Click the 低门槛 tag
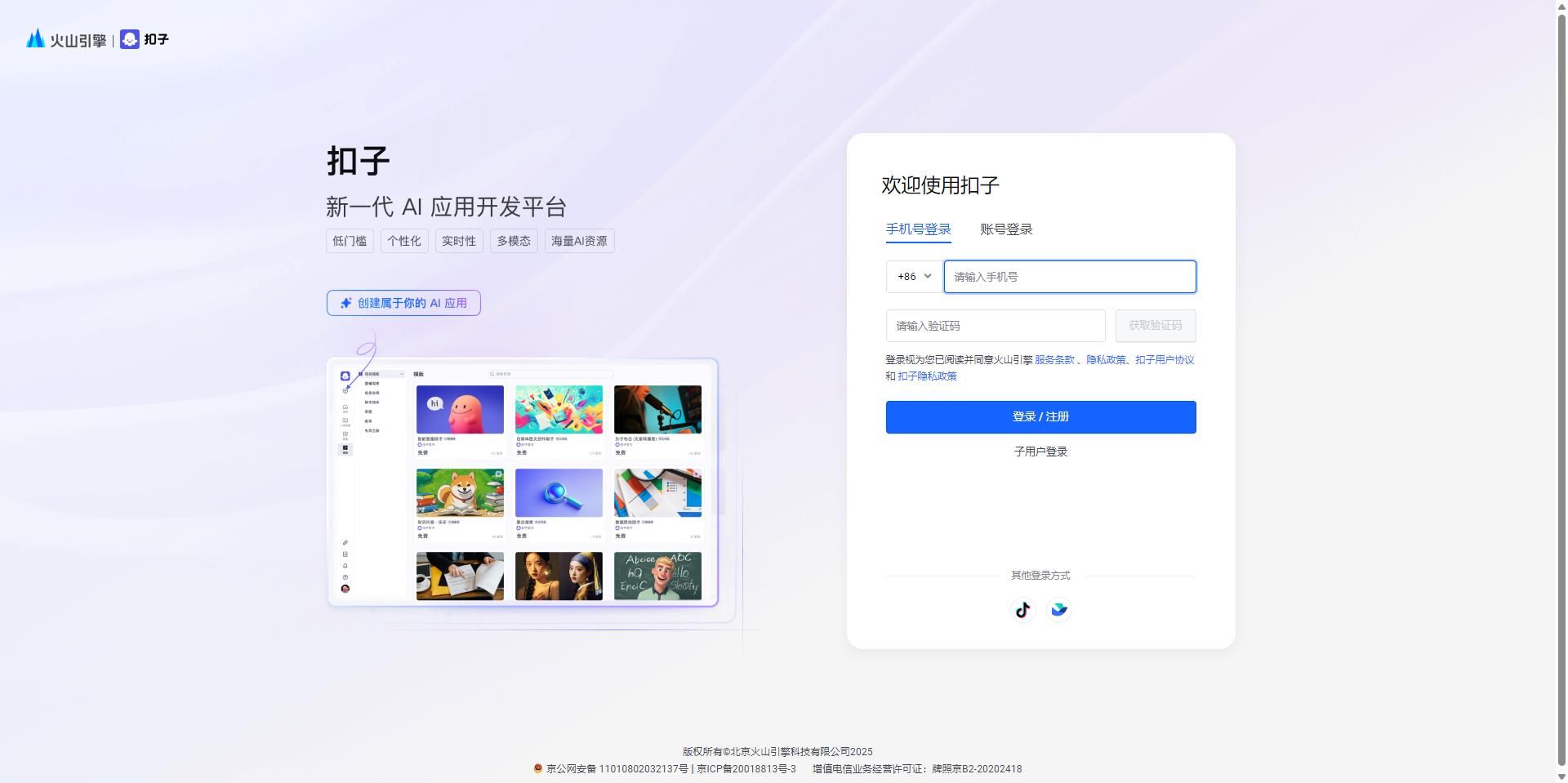 [x=350, y=241]
